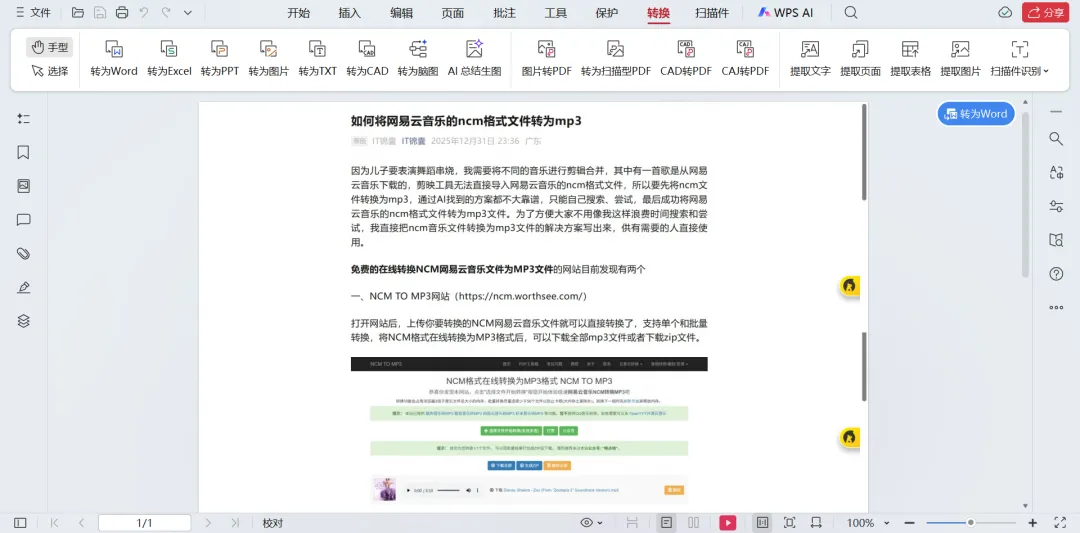This screenshot has height=533, width=1080.
Task: Click the settings sliders icon in right sidebar
Action: (1056, 206)
